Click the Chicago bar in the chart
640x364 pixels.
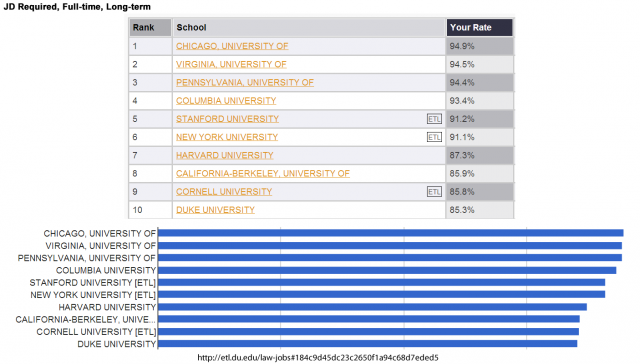click(391, 233)
